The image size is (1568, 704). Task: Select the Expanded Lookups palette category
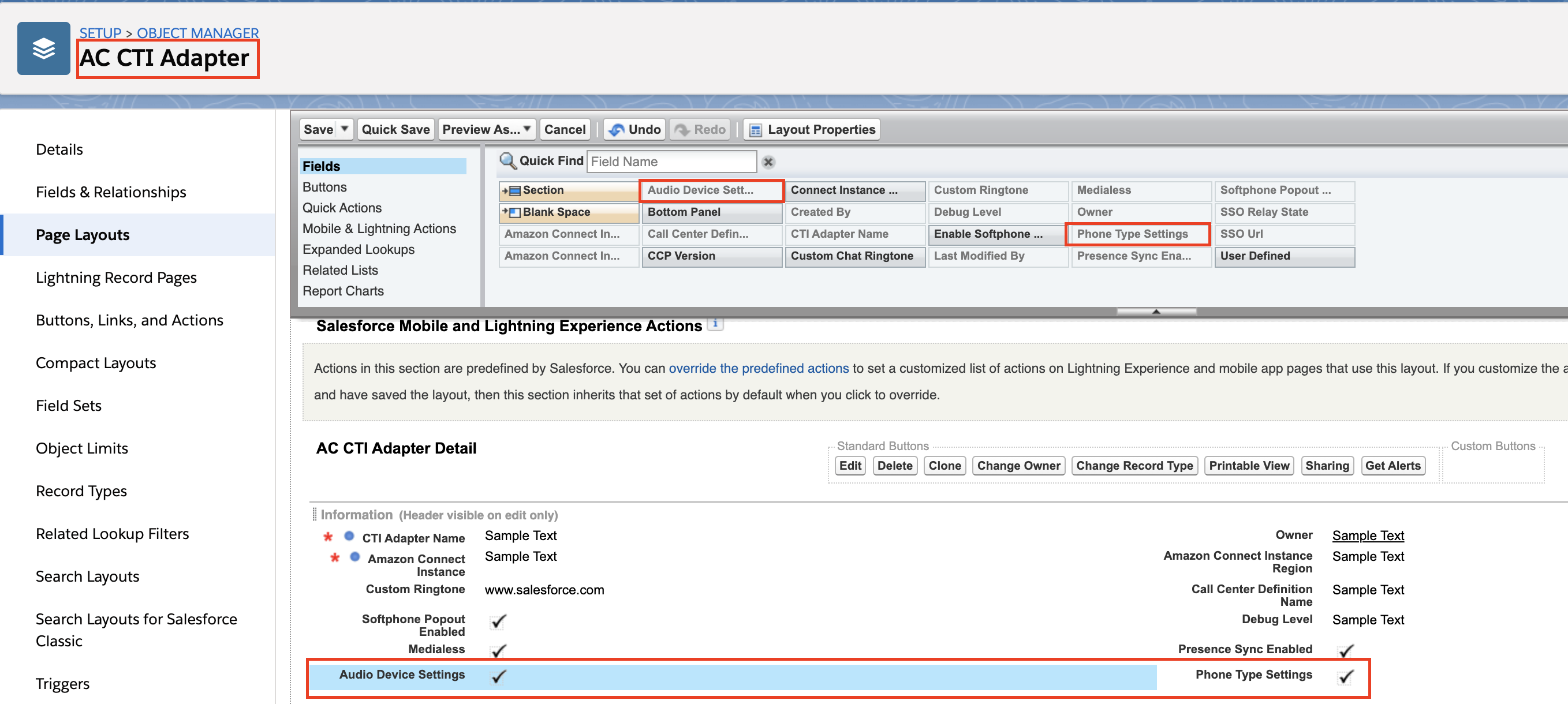tap(358, 249)
